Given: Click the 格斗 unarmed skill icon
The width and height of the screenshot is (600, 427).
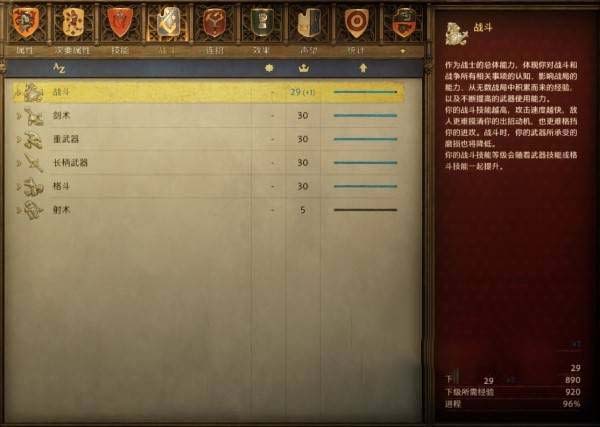Looking at the screenshot, I should point(34,187).
